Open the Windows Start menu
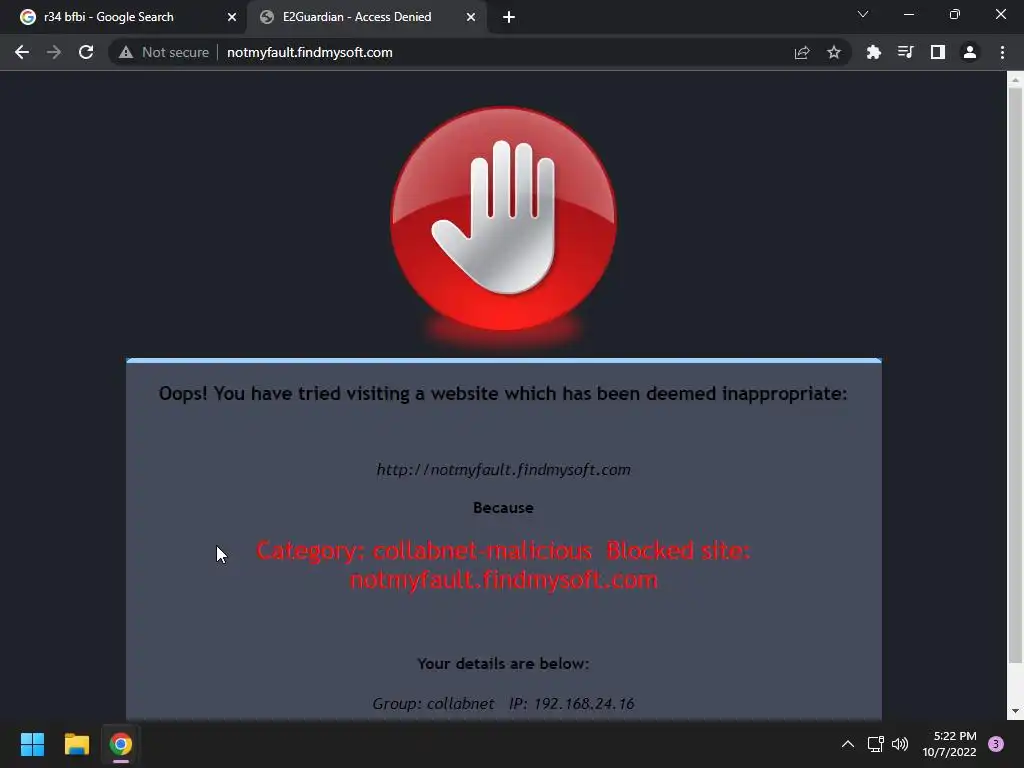The width and height of the screenshot is (1024, 768). coord(32,744)
